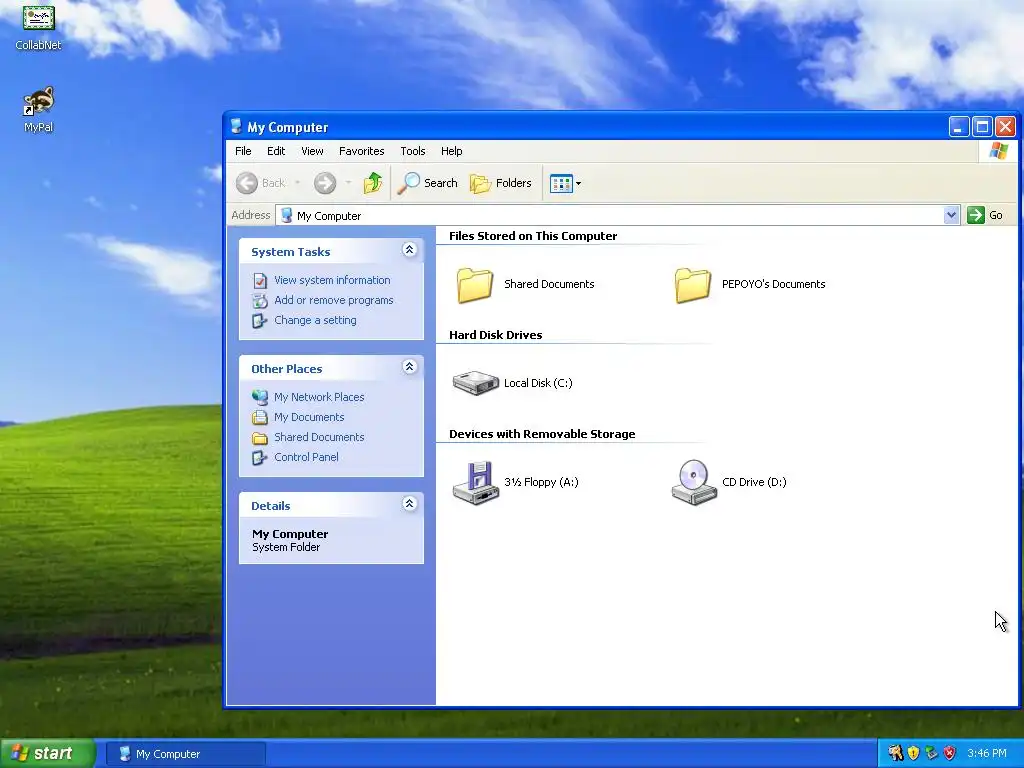Click the Start button

pyautogui.click(x=47, y=754)
